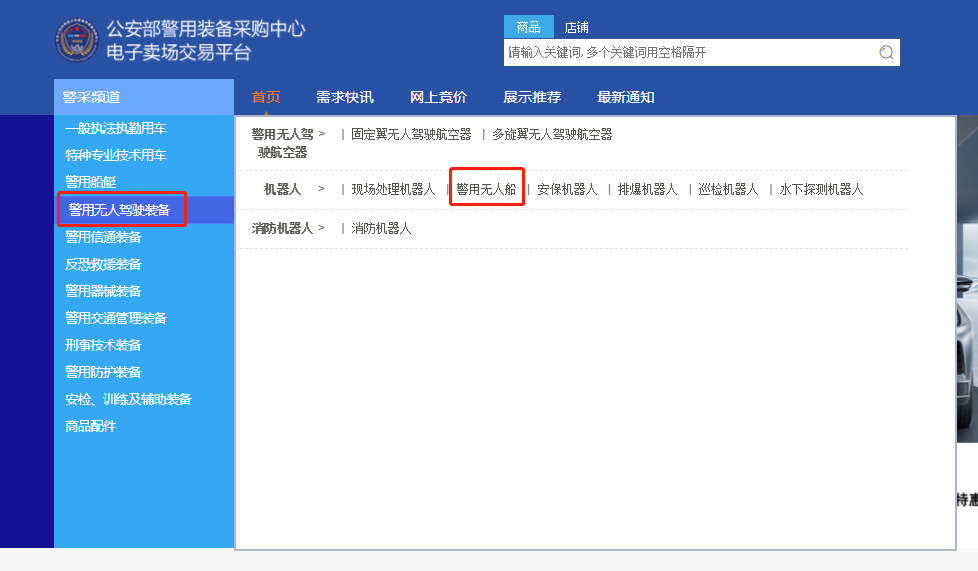
Task: Go to 网上竞价 page
Action: 438,97
